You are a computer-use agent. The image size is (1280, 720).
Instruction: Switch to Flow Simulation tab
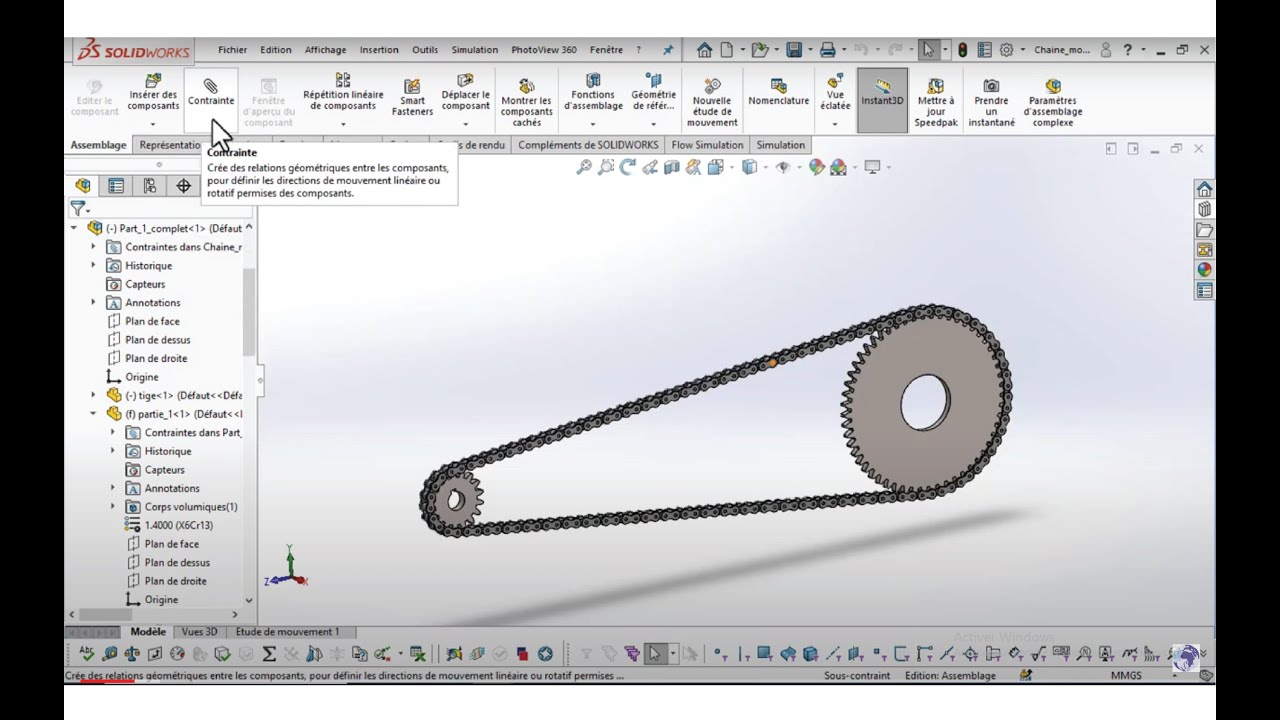click(707, 145)
